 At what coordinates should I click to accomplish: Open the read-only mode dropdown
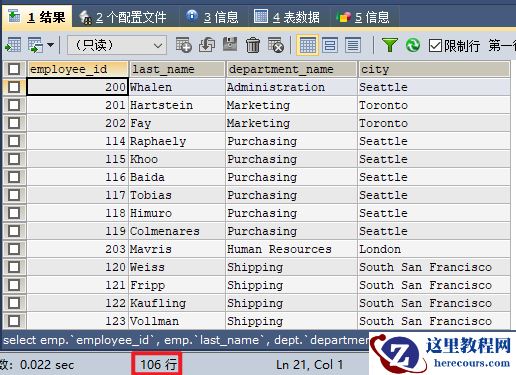click(117, 45)
